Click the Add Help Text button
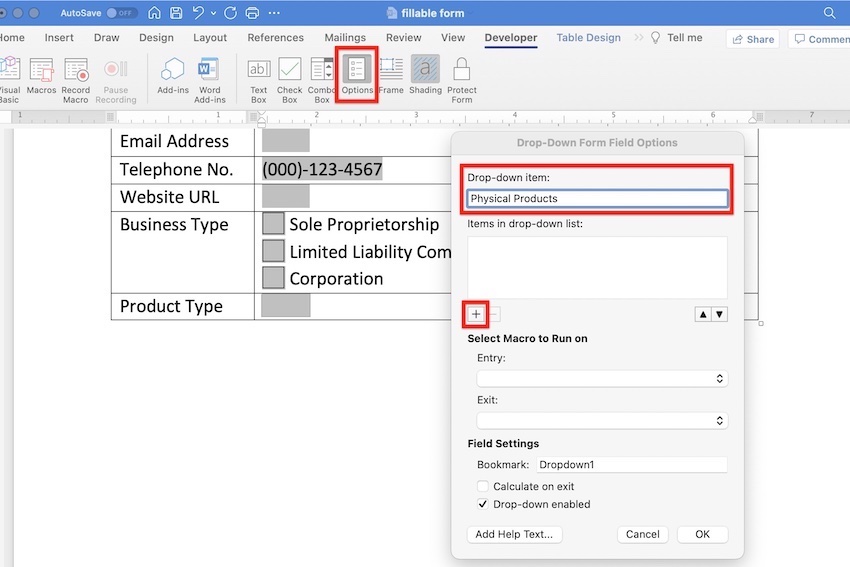The image size is (850, 567). (514, 534)
